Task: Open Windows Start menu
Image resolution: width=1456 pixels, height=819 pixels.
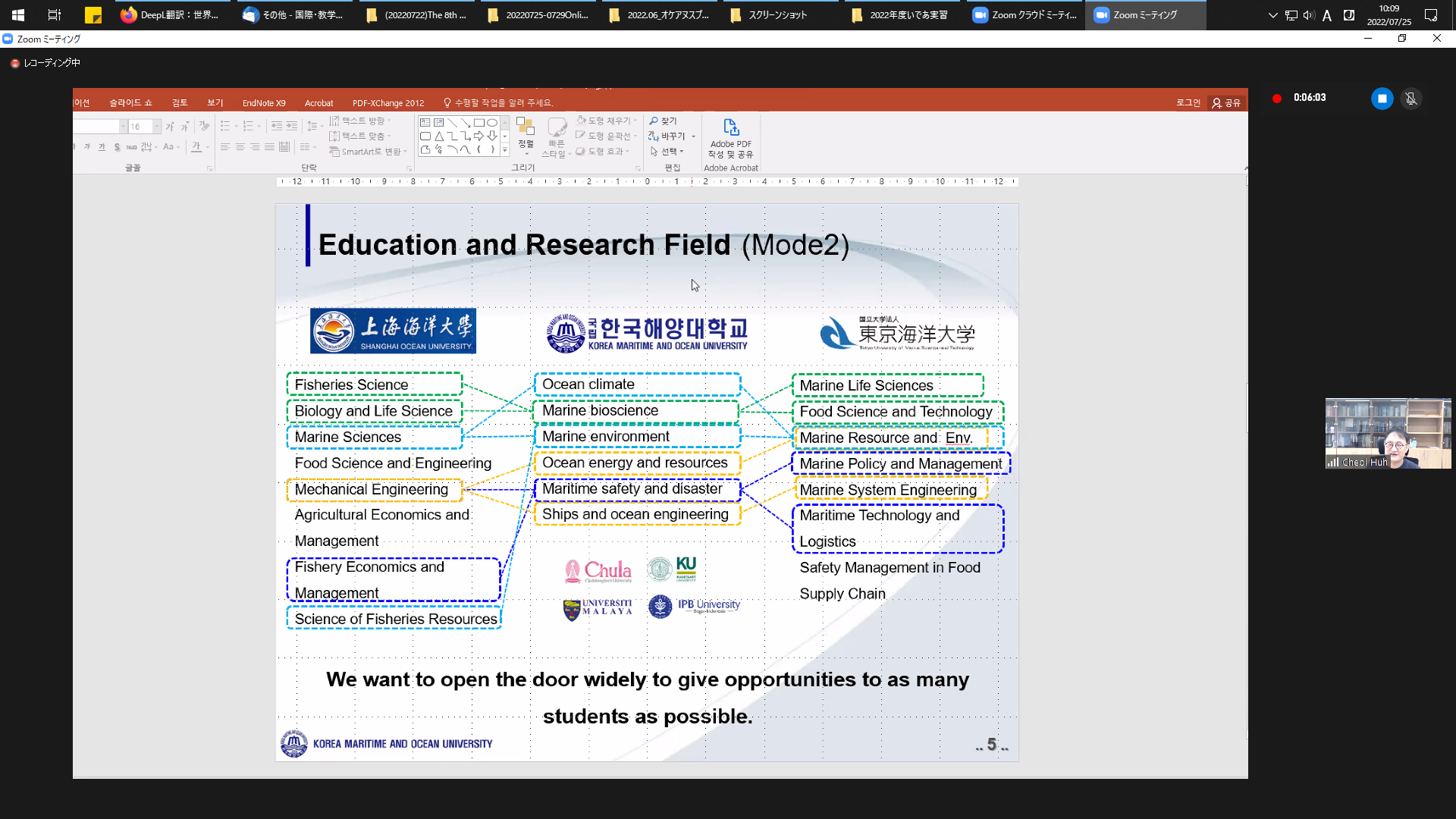Action: [18, 15]
